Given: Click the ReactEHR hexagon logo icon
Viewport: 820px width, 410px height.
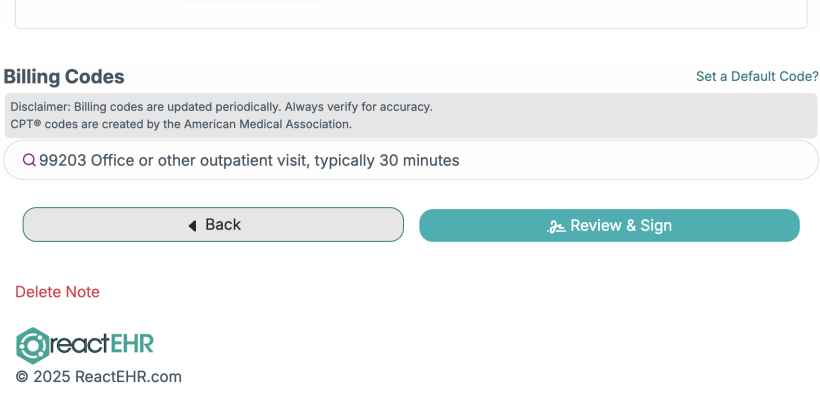Looking at the screenshot, I should coord(32,345).
